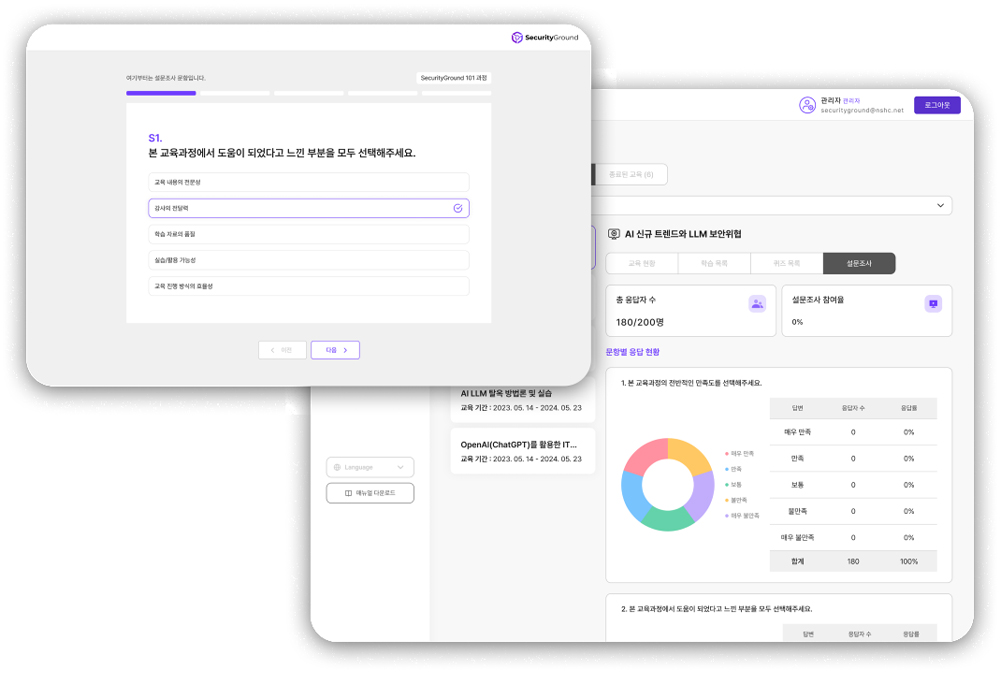Viewport: 1000px width, 673px height.
Task: Expand the course selection dropdown chevron
Action: point(940,206)
